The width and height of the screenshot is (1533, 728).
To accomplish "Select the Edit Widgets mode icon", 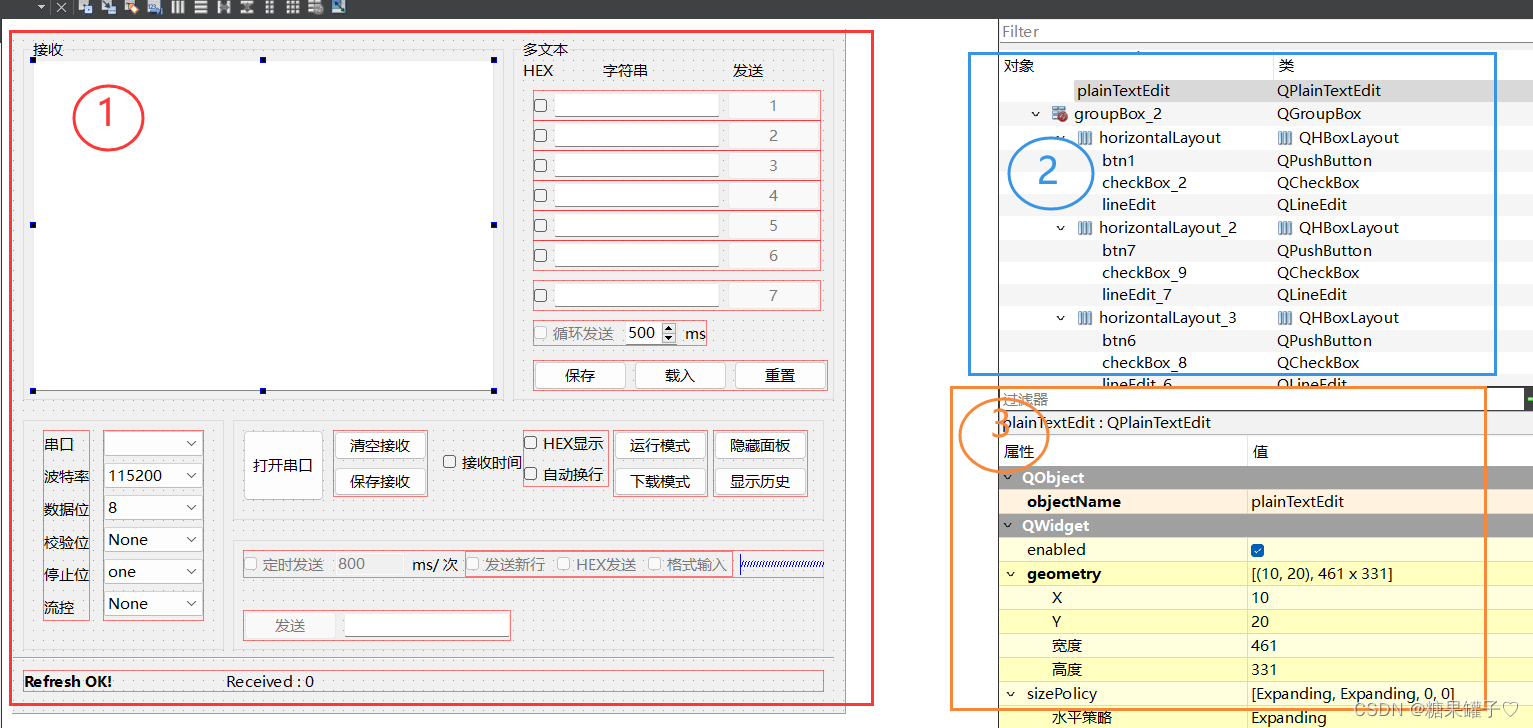I will pyautogui.click(x=85, y=6).
